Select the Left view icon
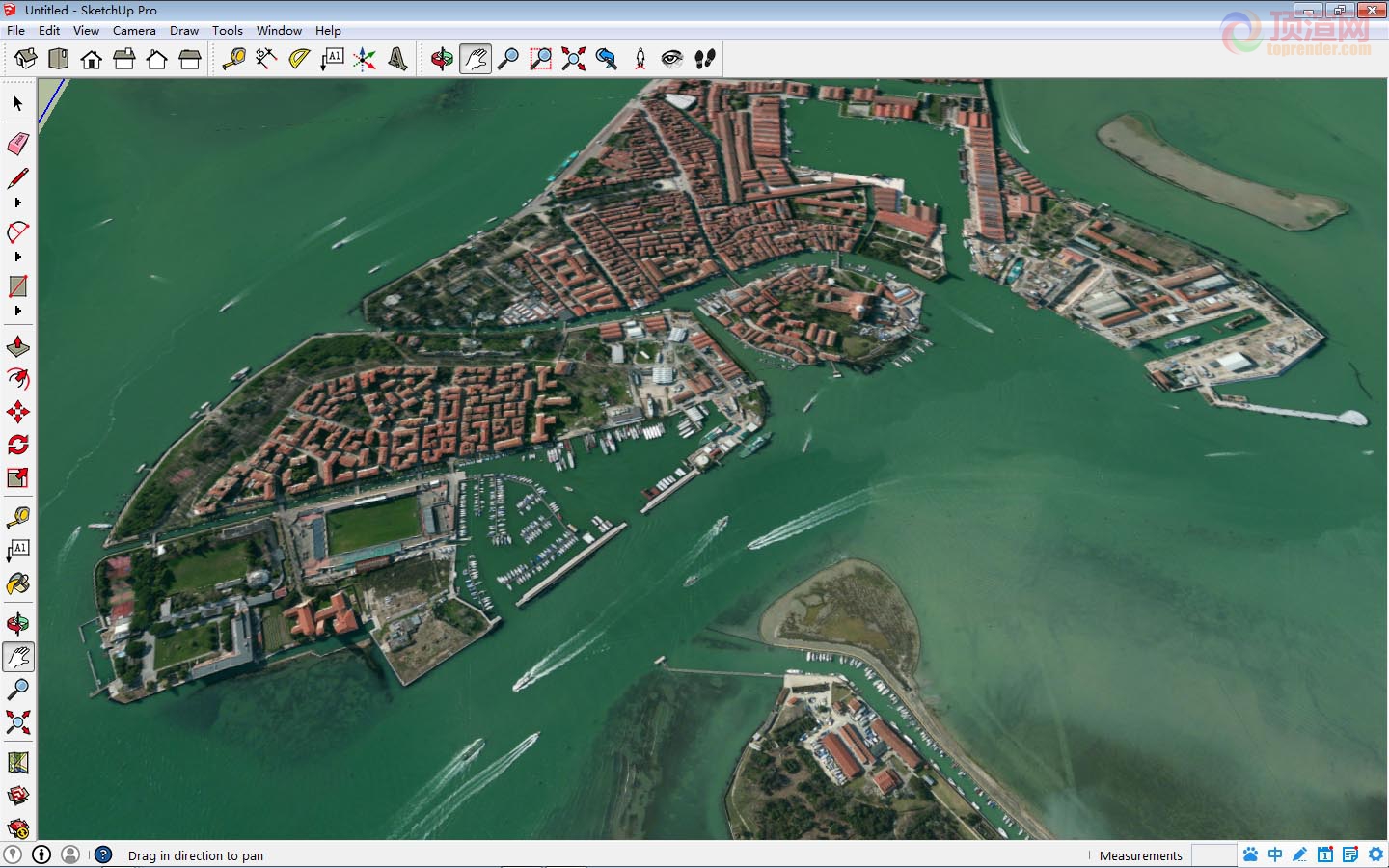 point(190,59)
